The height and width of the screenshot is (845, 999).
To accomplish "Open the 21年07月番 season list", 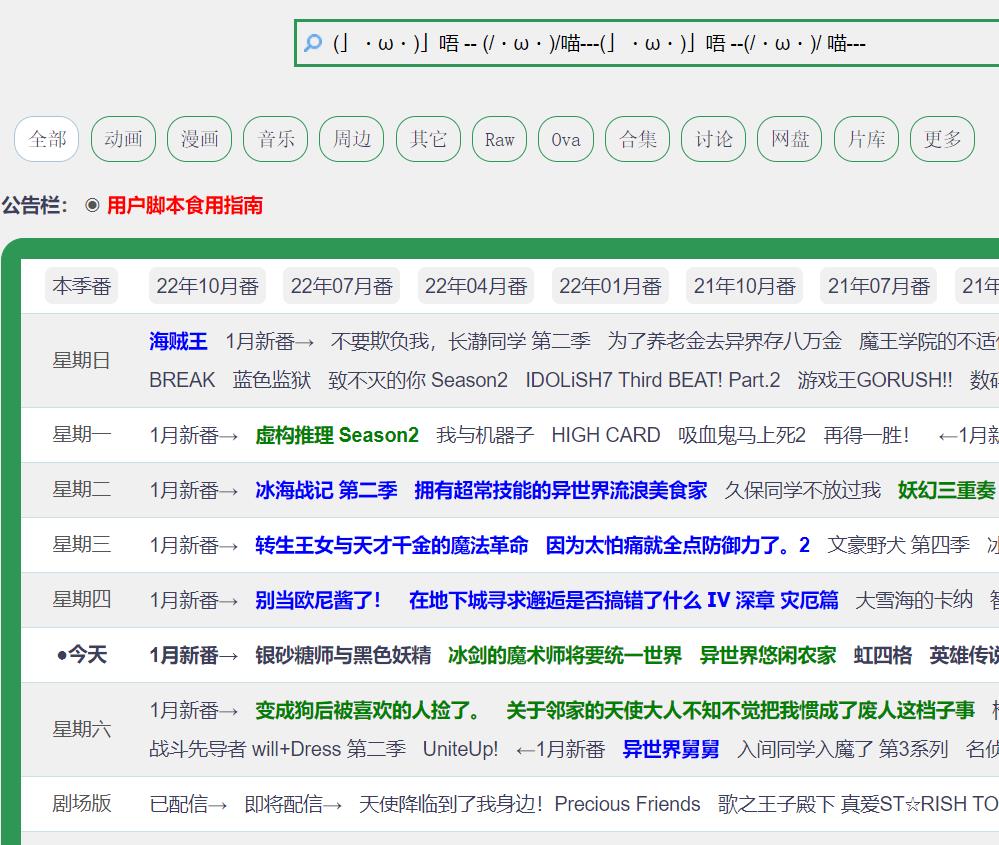I will (877, 285).
